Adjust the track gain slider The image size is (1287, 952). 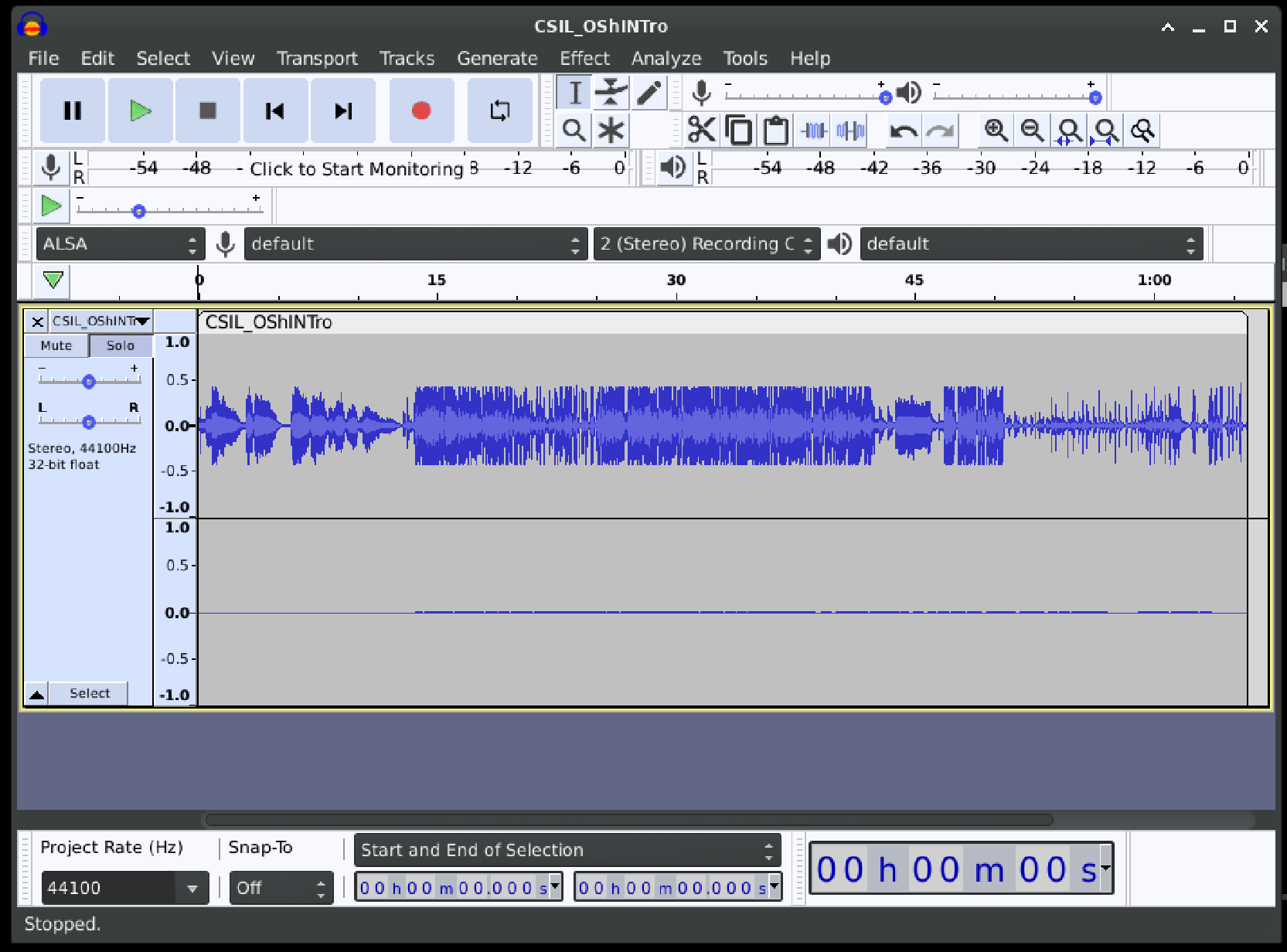point(88,380)
